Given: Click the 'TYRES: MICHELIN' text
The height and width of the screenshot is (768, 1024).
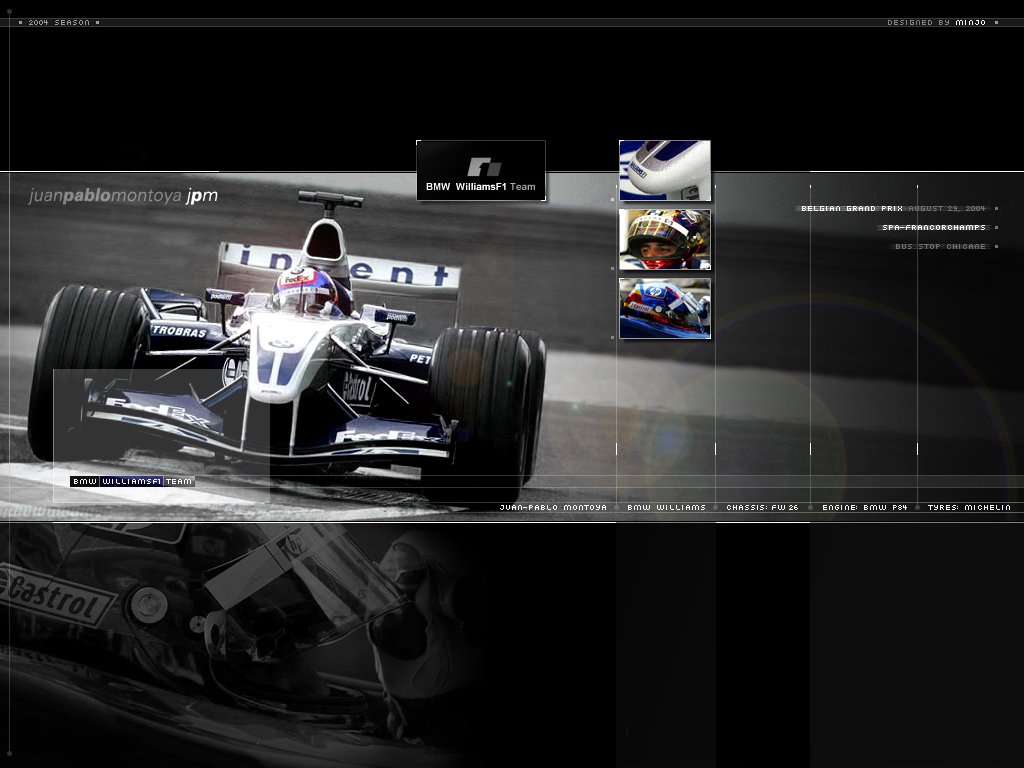Looking at the screenshot, I should [969, 507].
